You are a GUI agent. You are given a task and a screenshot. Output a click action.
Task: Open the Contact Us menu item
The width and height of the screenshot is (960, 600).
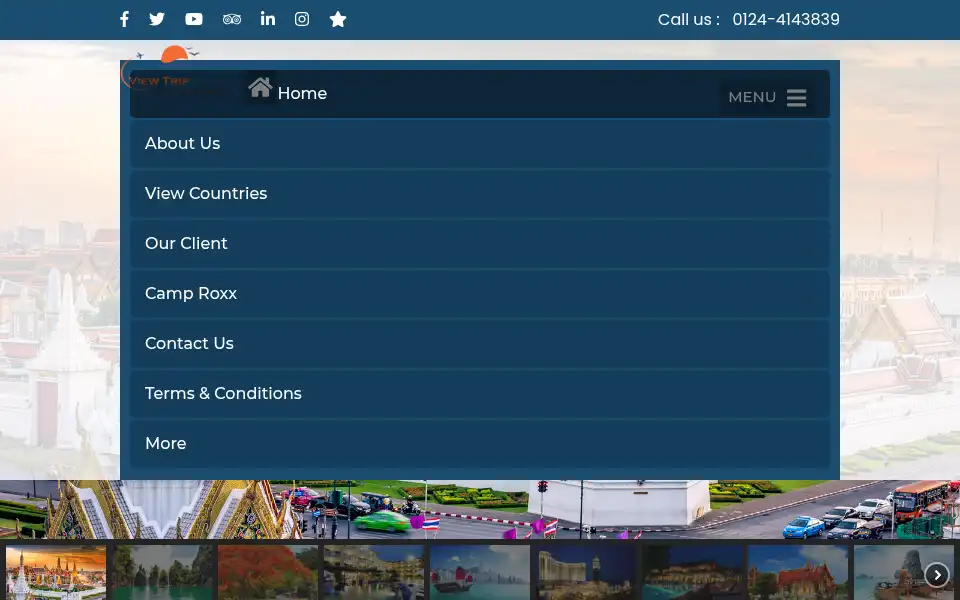[x=480, y=343]
